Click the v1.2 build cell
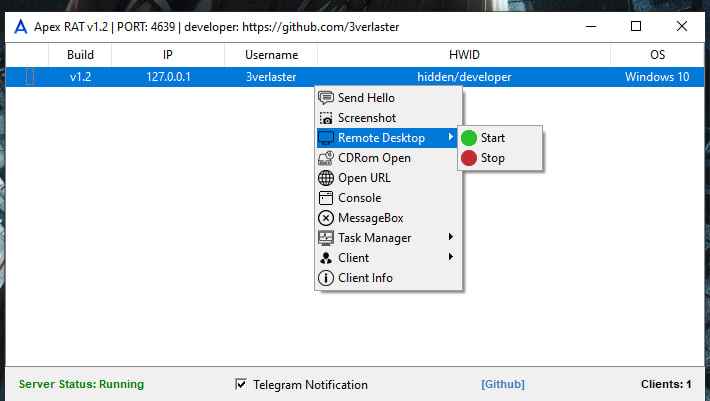The height and width of the screenshot is (401, 710). [80, 77]
